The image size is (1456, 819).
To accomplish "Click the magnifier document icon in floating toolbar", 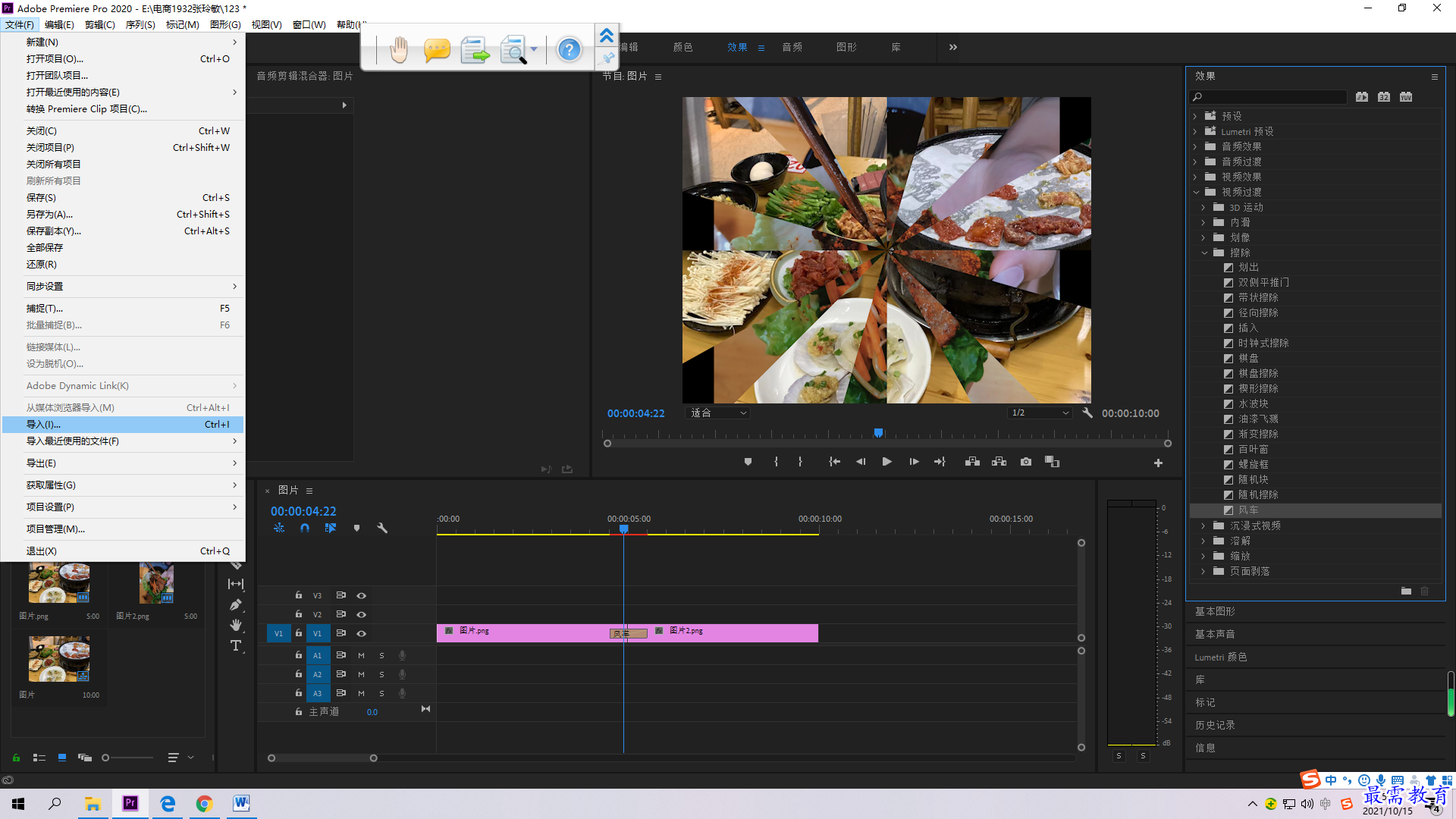I will 514,50.
